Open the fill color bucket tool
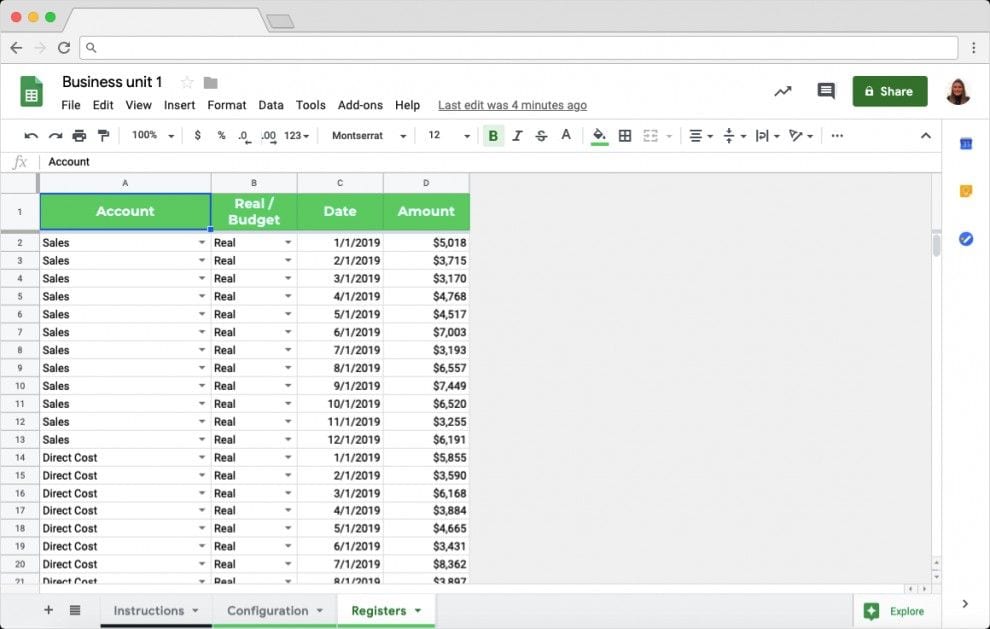This screenshot has height=629, width=990. [599, 136]
